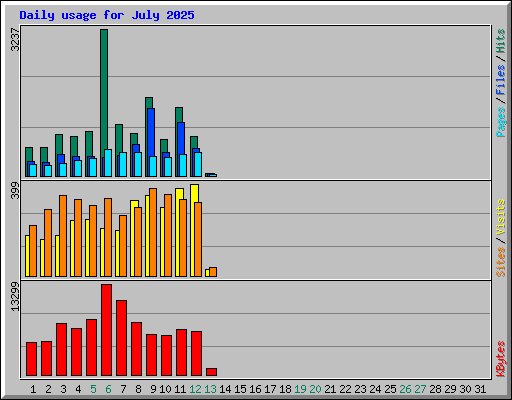Image resolution: width=512 pixels, height=400 pixels.
Task: Click the orange sites bar for day 3
Action: click(x=63, y=236)
